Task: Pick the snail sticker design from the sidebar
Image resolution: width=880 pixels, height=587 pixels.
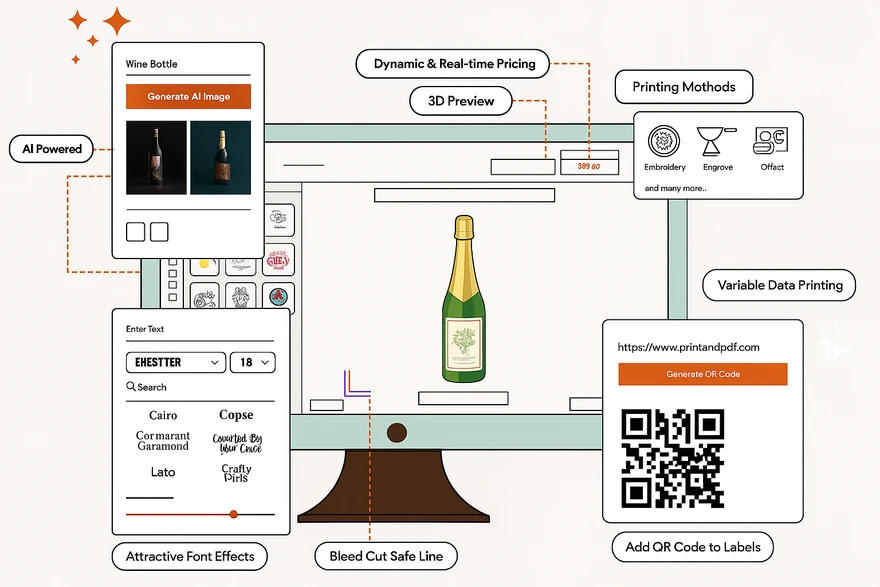Action: coord(205,298)
